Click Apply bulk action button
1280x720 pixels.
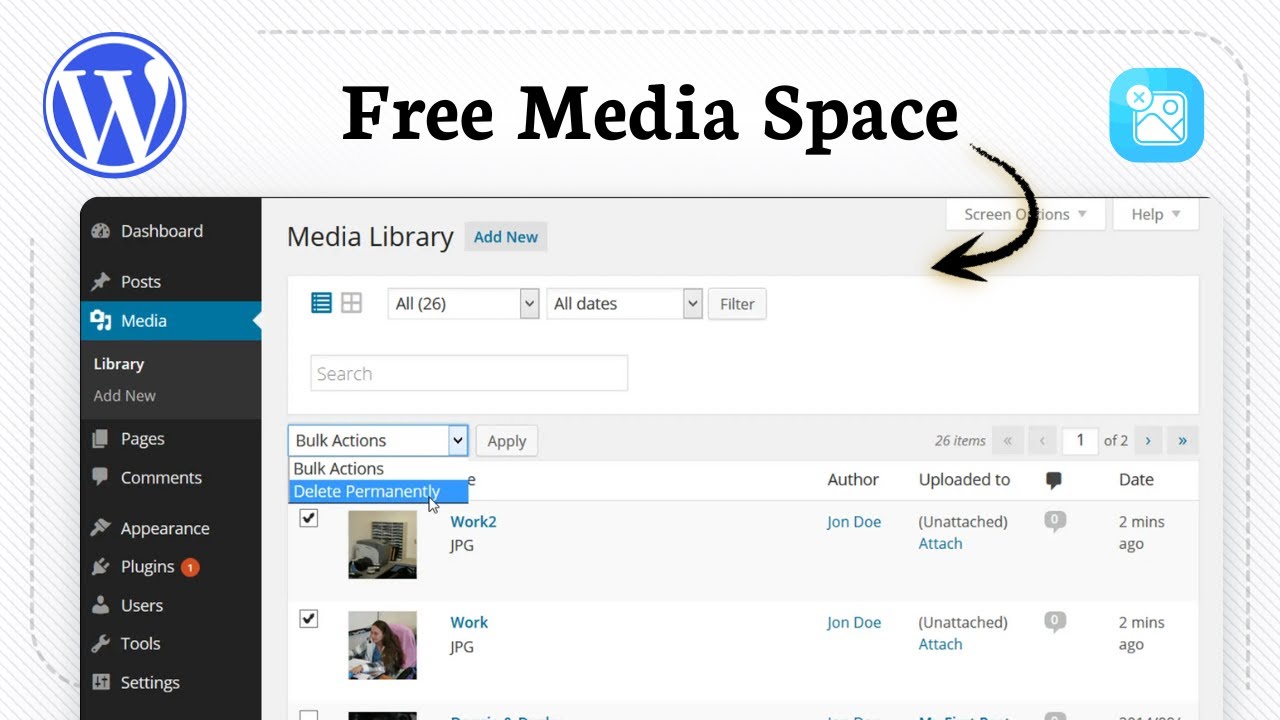tap(506, 441)
